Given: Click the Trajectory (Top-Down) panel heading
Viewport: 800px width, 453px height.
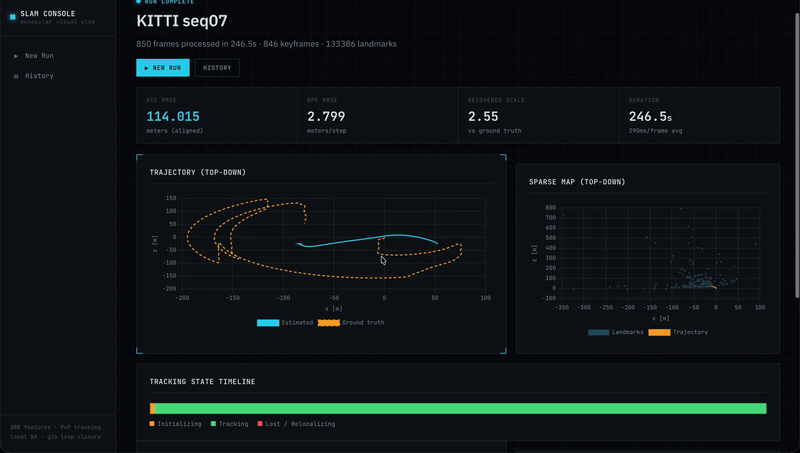Looking at the screenshot, I should click(x=197, y=172).
